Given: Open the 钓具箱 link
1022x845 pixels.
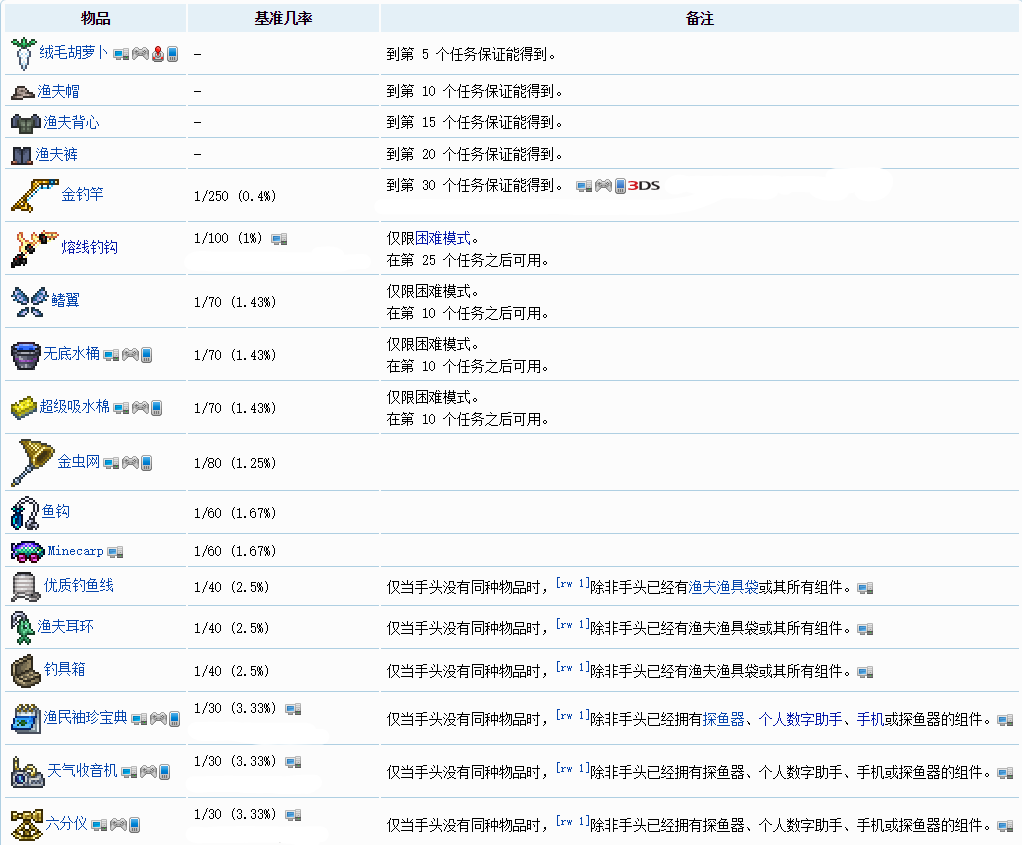Looking at the screenshot, I should pyautogui.click(x=65, y=669).
